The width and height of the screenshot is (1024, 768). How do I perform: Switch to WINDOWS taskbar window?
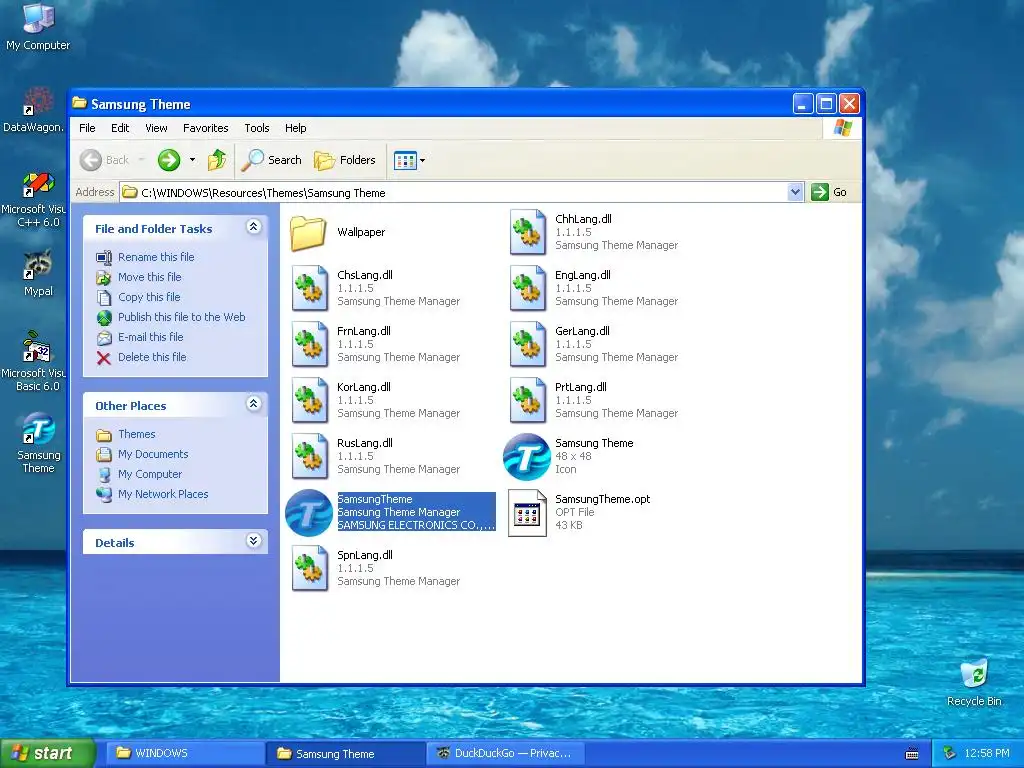click(x=186, y=753)
